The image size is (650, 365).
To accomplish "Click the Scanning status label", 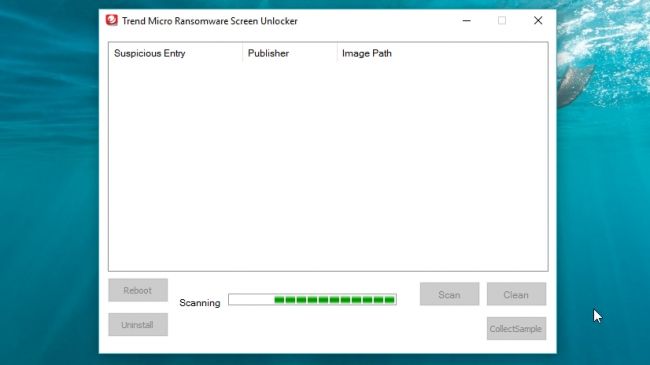I will coord(200,303).
